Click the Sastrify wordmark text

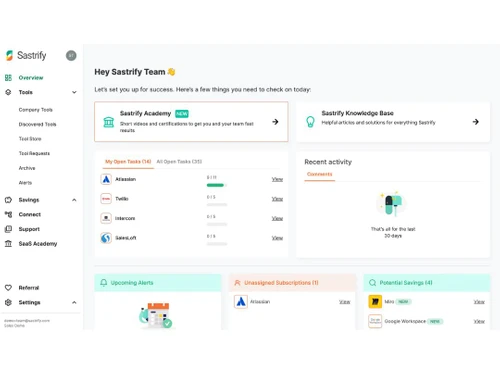[x=32, y=55]
